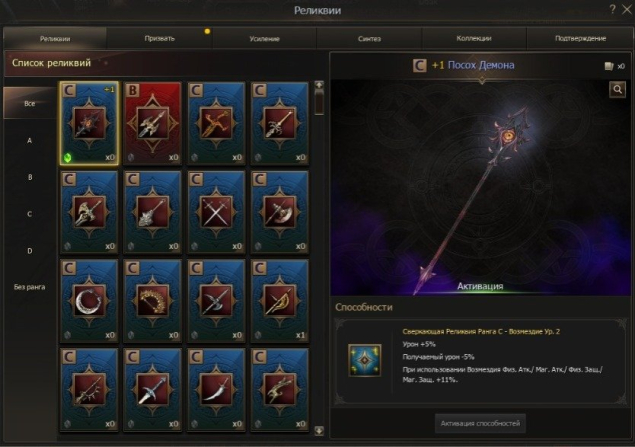Select the double-headed axe relic card
Screen dimensions: 635x447
tap(216, 301)
